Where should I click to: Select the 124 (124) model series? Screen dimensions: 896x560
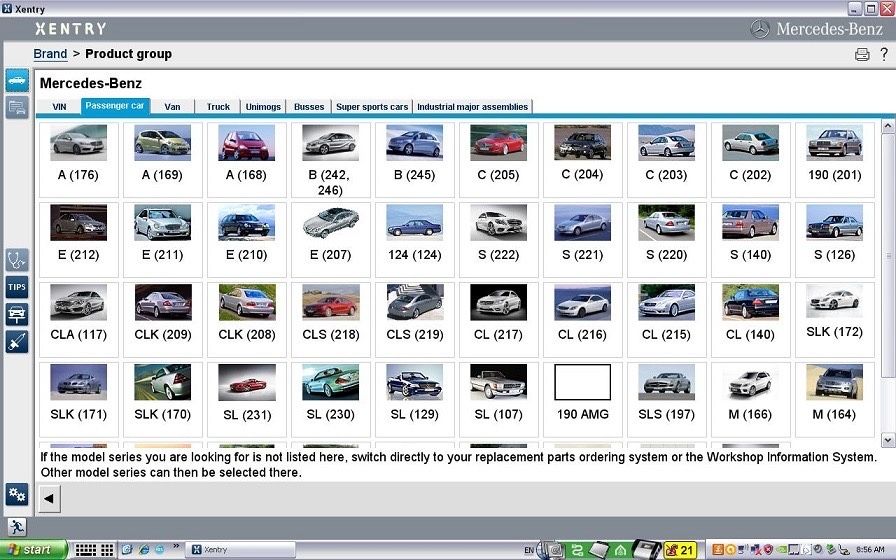[x=414, y=239]
